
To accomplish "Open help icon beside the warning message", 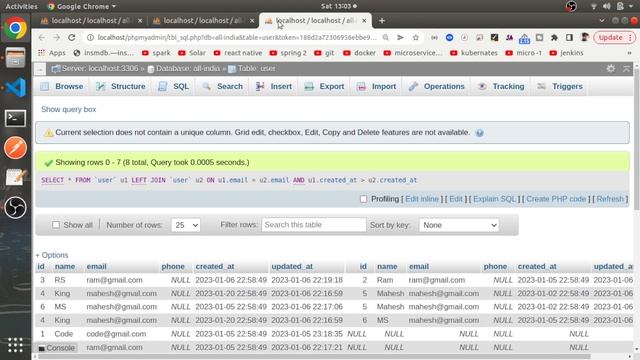I will (x=480, y=133).
